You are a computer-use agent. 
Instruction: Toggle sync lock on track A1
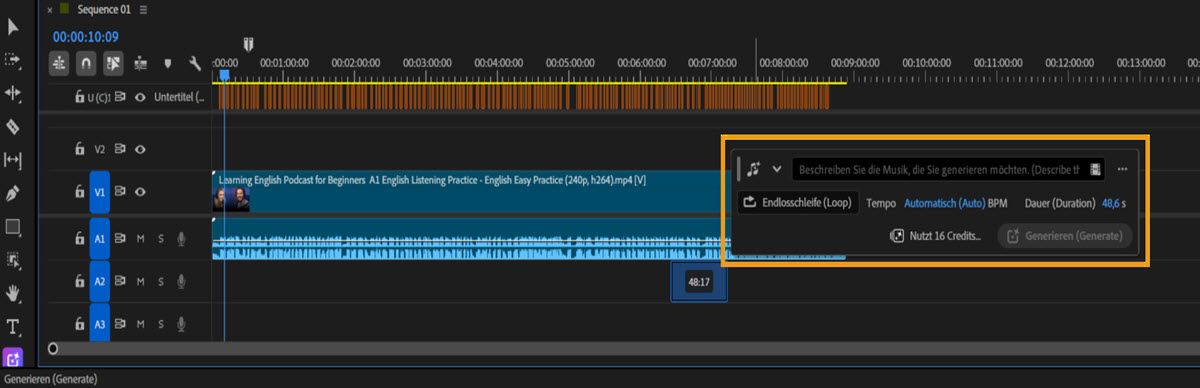[x=120, y=239]
